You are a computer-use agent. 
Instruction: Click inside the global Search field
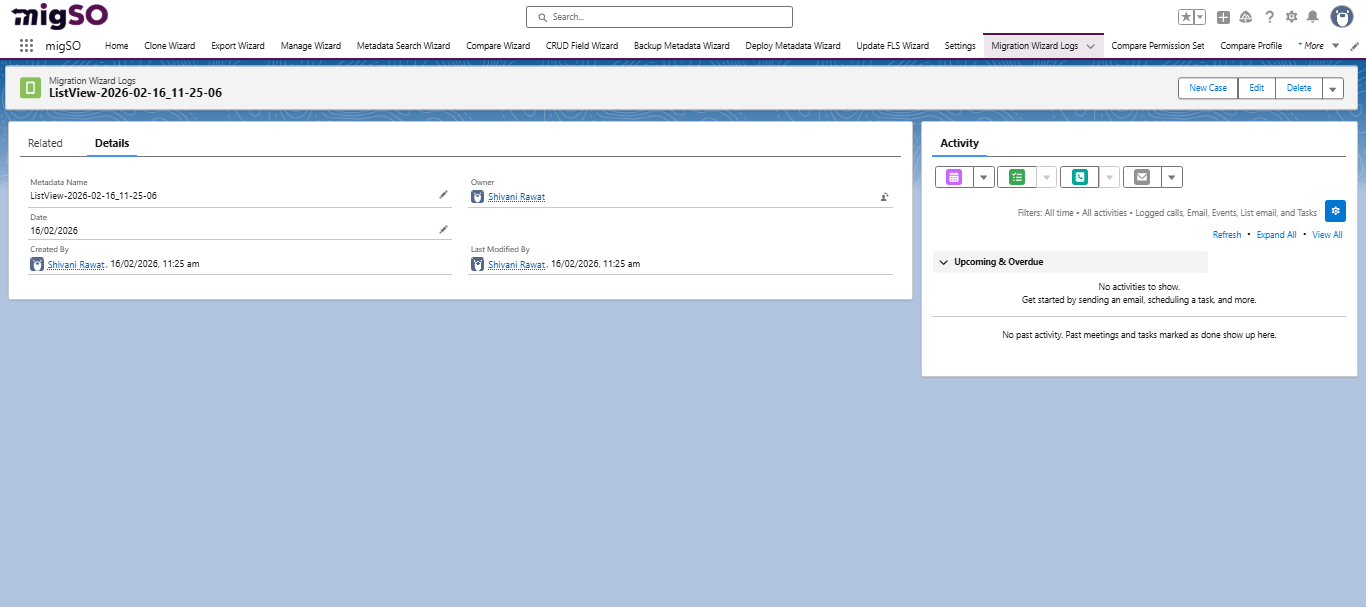click(x=658, y=16)
